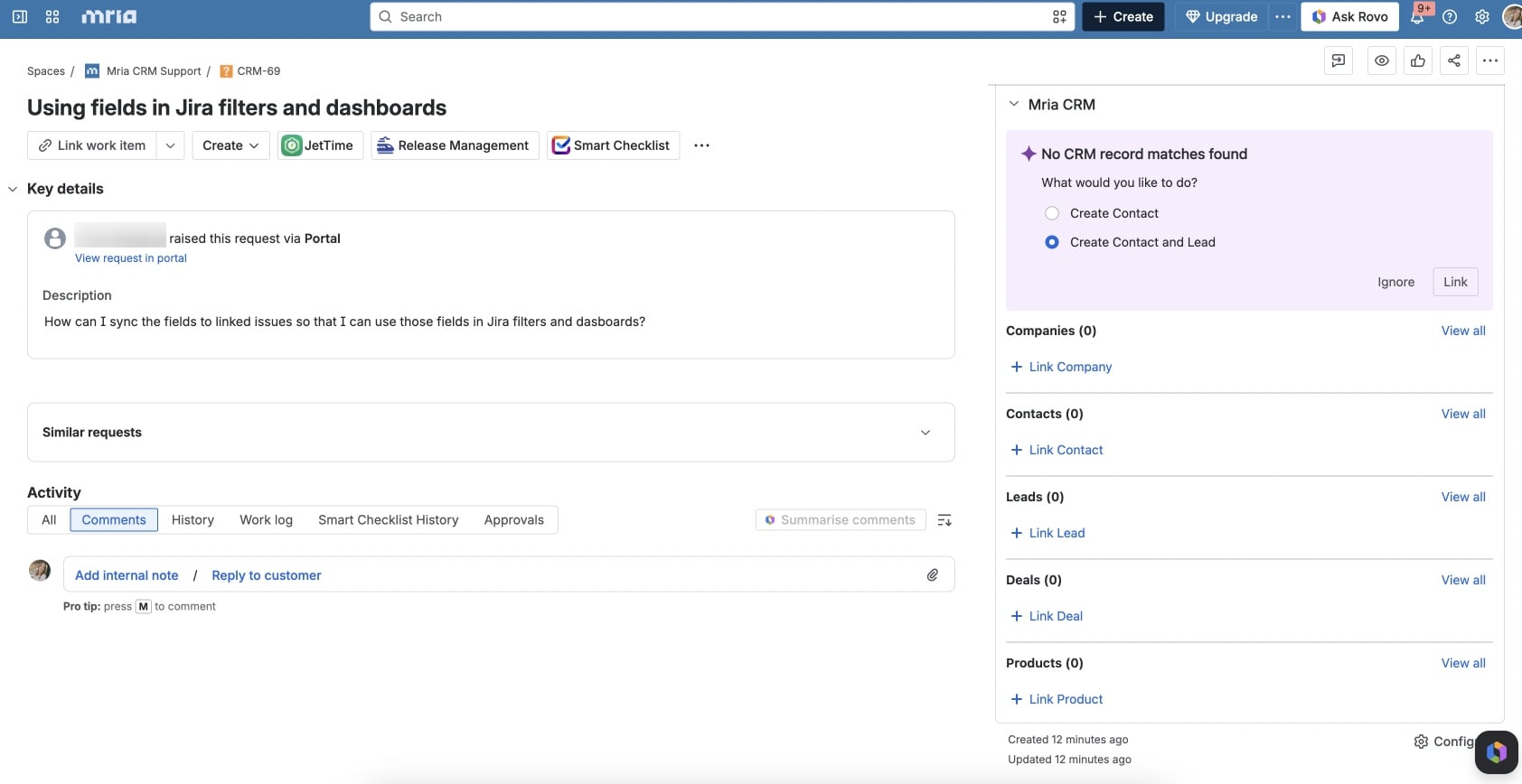View all Deals
This screenshot has width=1522, height=784.
pos(1463,580)
